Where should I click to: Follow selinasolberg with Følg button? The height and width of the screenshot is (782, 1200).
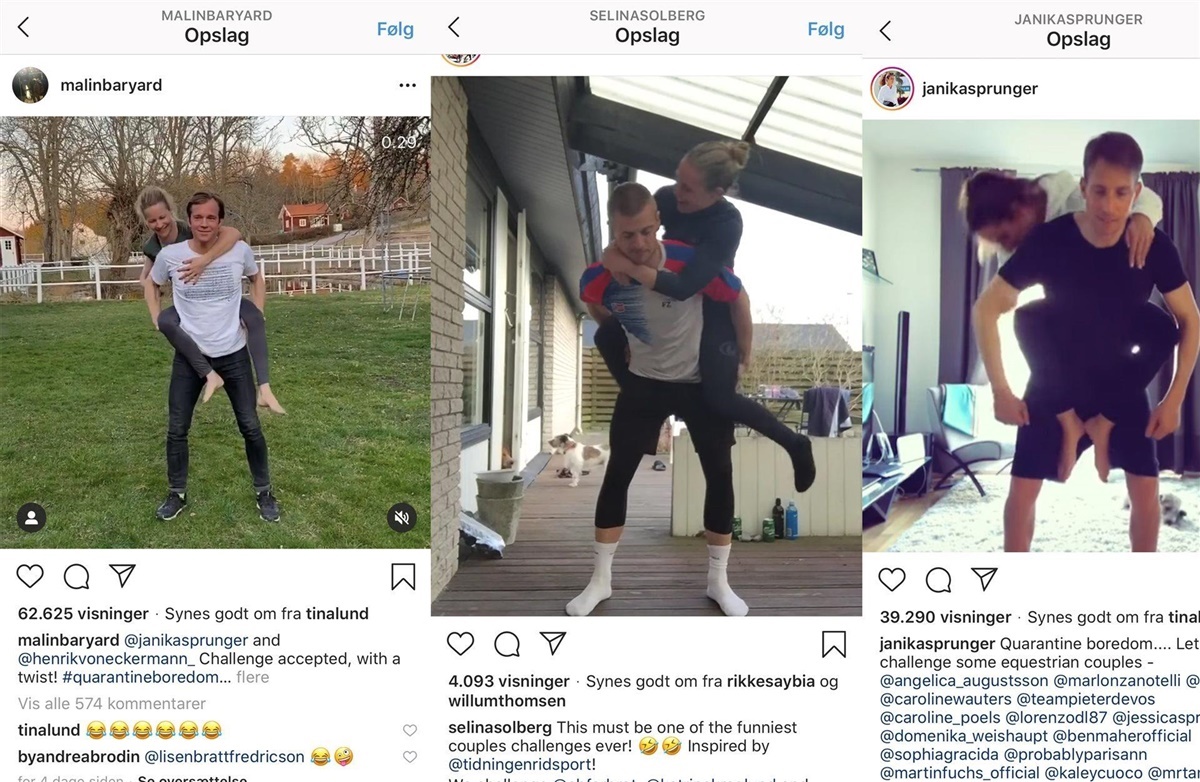tap(826, 29)
